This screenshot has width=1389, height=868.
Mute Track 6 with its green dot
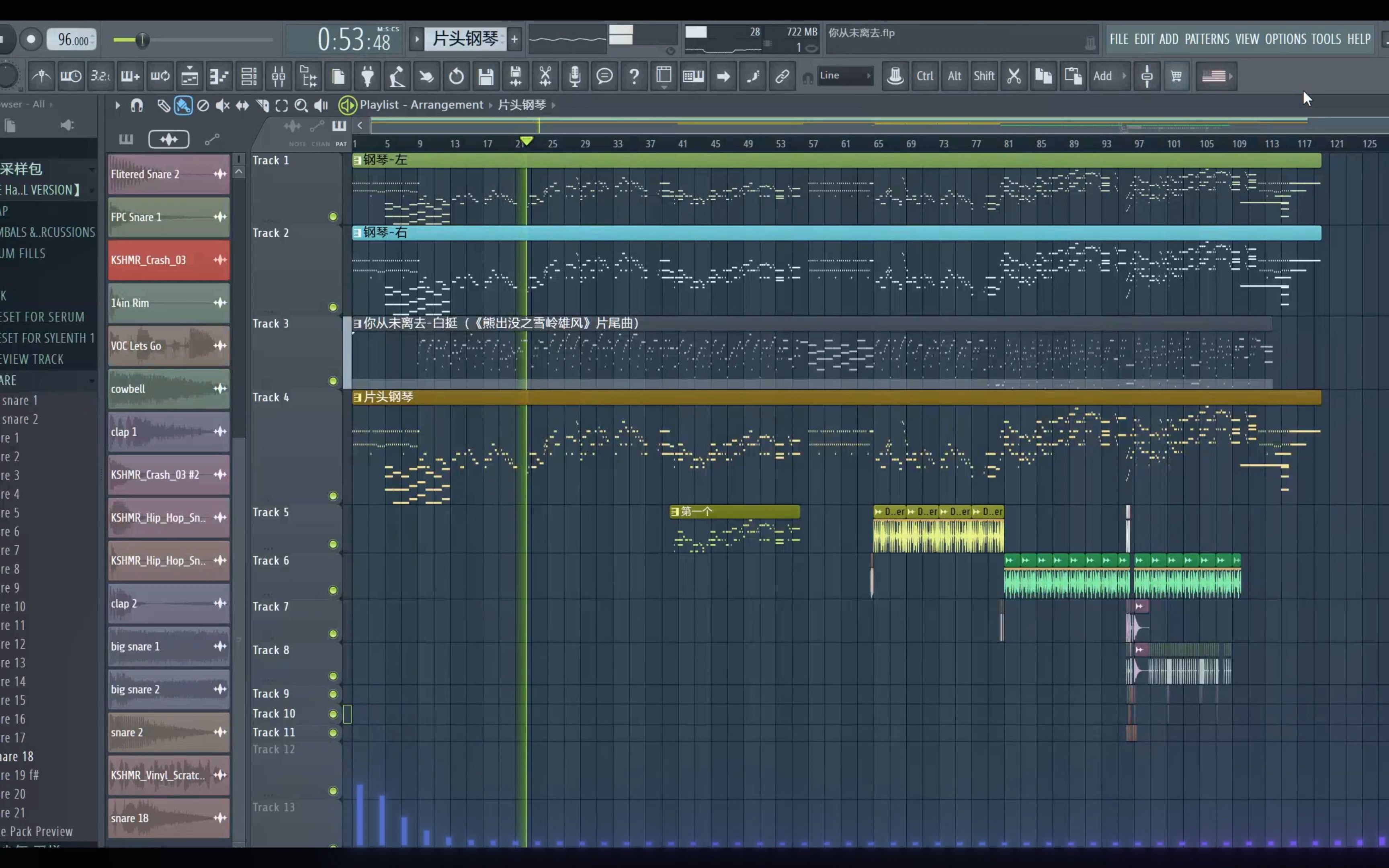[x=333, y=590]
